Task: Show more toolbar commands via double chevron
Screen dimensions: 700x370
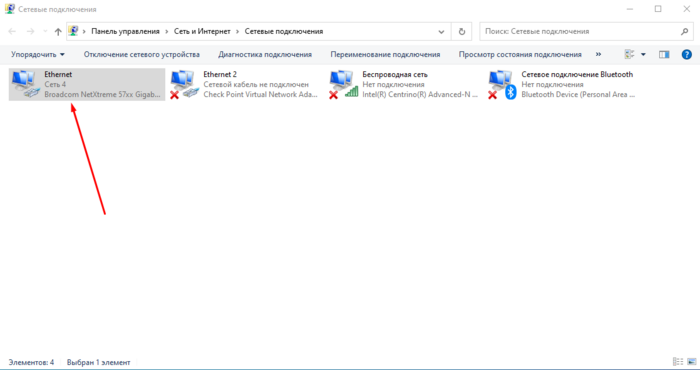Action: tap(598, 54)
